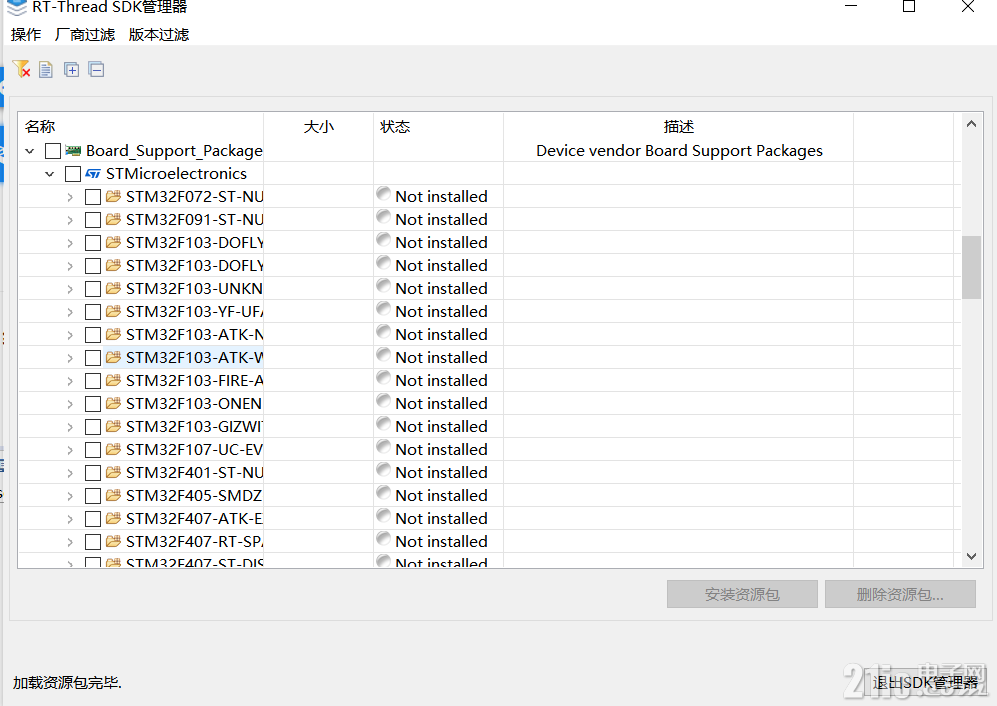Click the scrollbar down arrow
Viewport: 997px width, 706px height.
[971, 557]
